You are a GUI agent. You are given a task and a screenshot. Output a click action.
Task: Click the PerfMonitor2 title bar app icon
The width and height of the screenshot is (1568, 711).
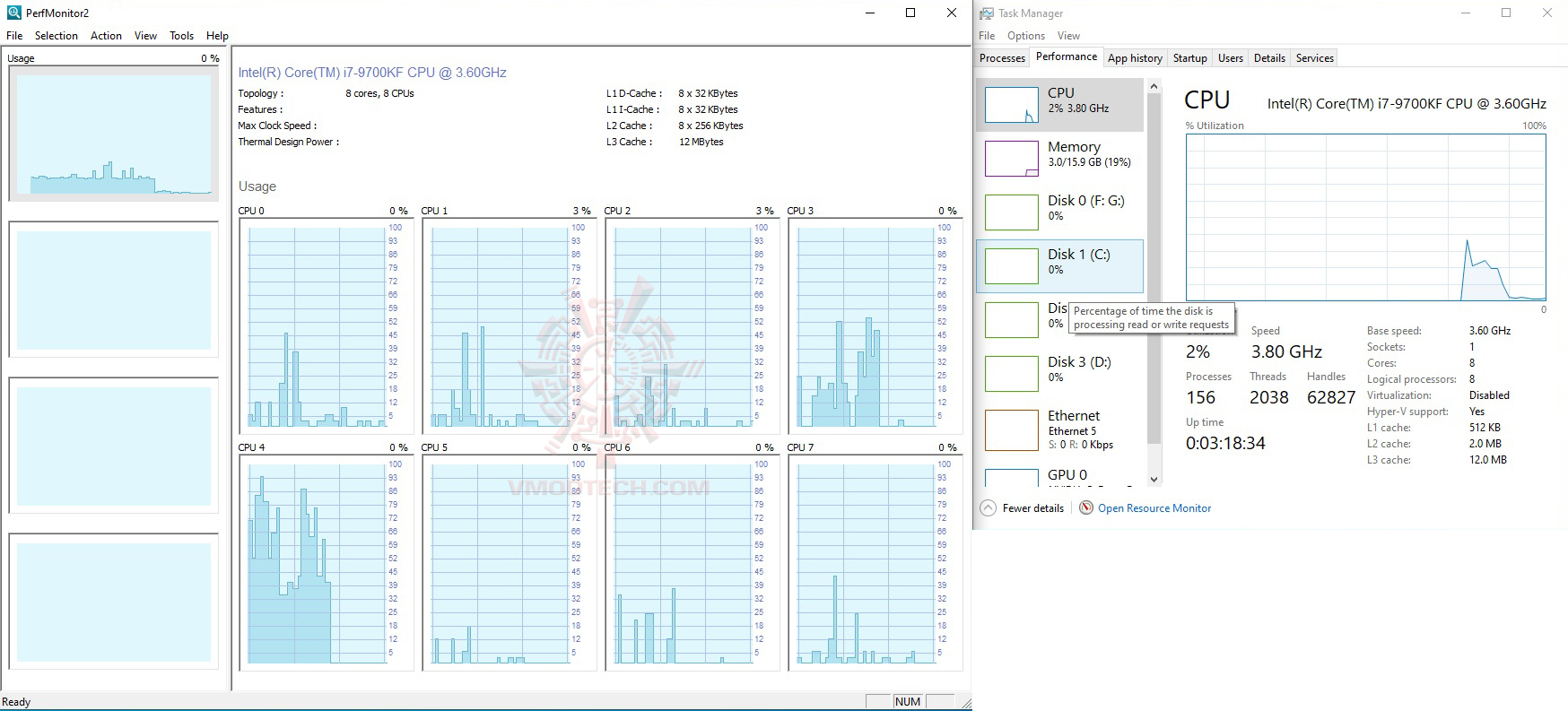click(13, 13)
